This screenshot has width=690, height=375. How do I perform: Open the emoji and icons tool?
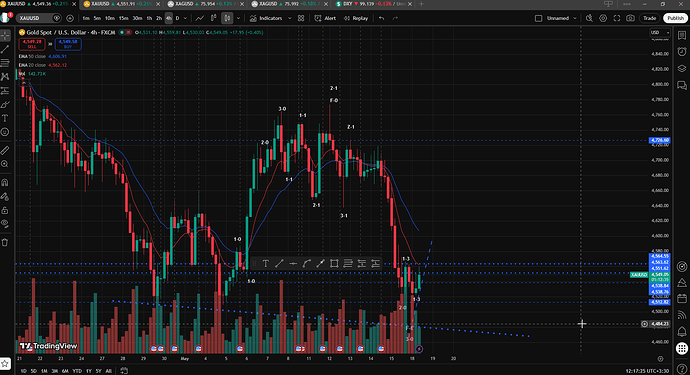5,132
